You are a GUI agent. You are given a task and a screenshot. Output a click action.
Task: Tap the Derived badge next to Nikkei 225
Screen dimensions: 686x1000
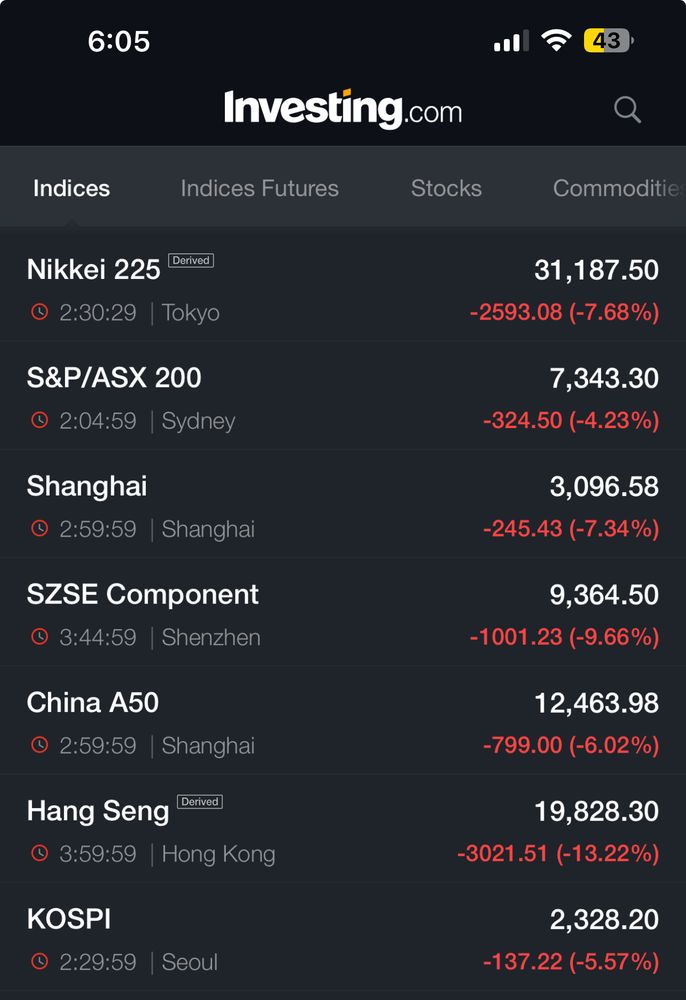click(x=191, y=260)
